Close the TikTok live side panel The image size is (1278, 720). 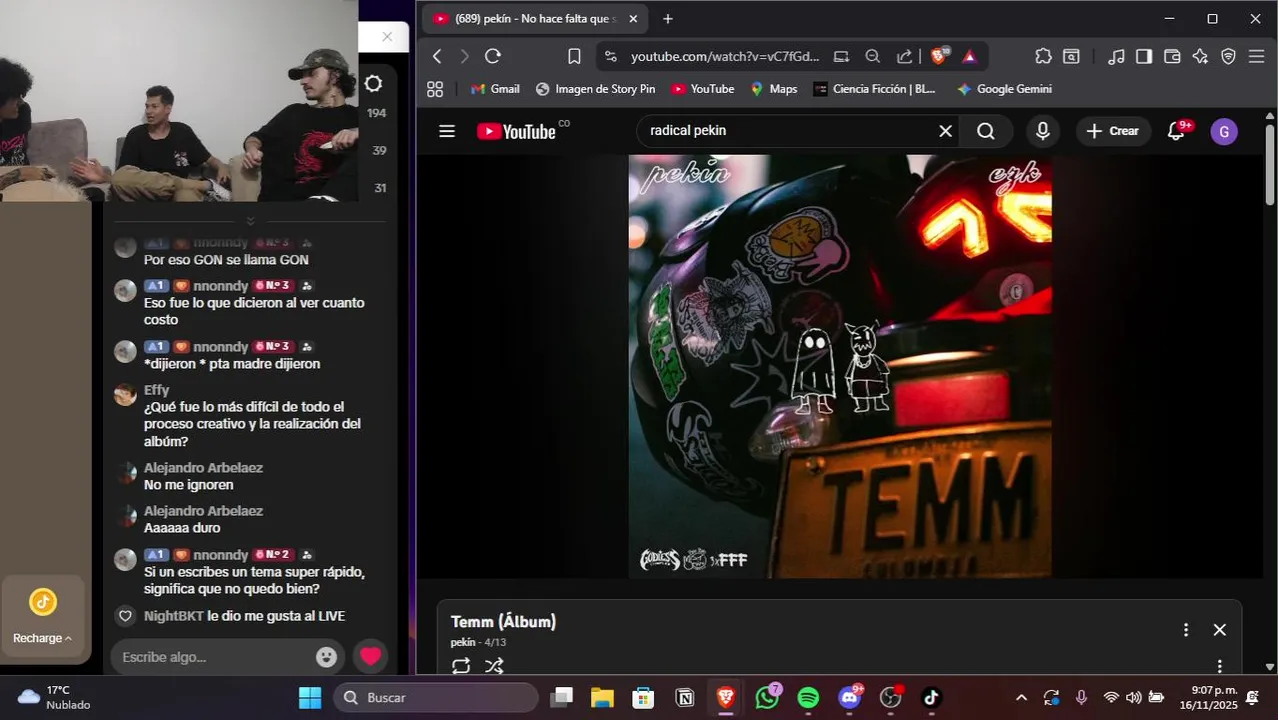pyautogui.click(x=387, y=37)
